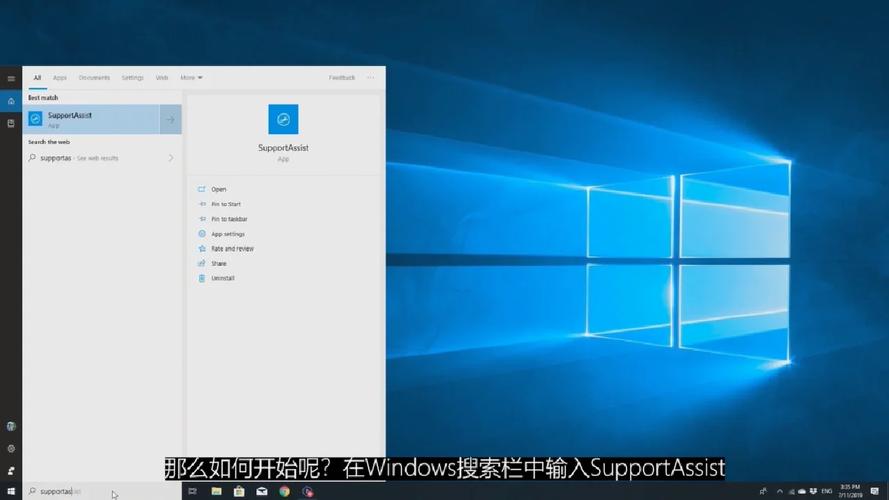Switch to the Web search tab
This screenshot has height=500, width=889.
(162, 78)
